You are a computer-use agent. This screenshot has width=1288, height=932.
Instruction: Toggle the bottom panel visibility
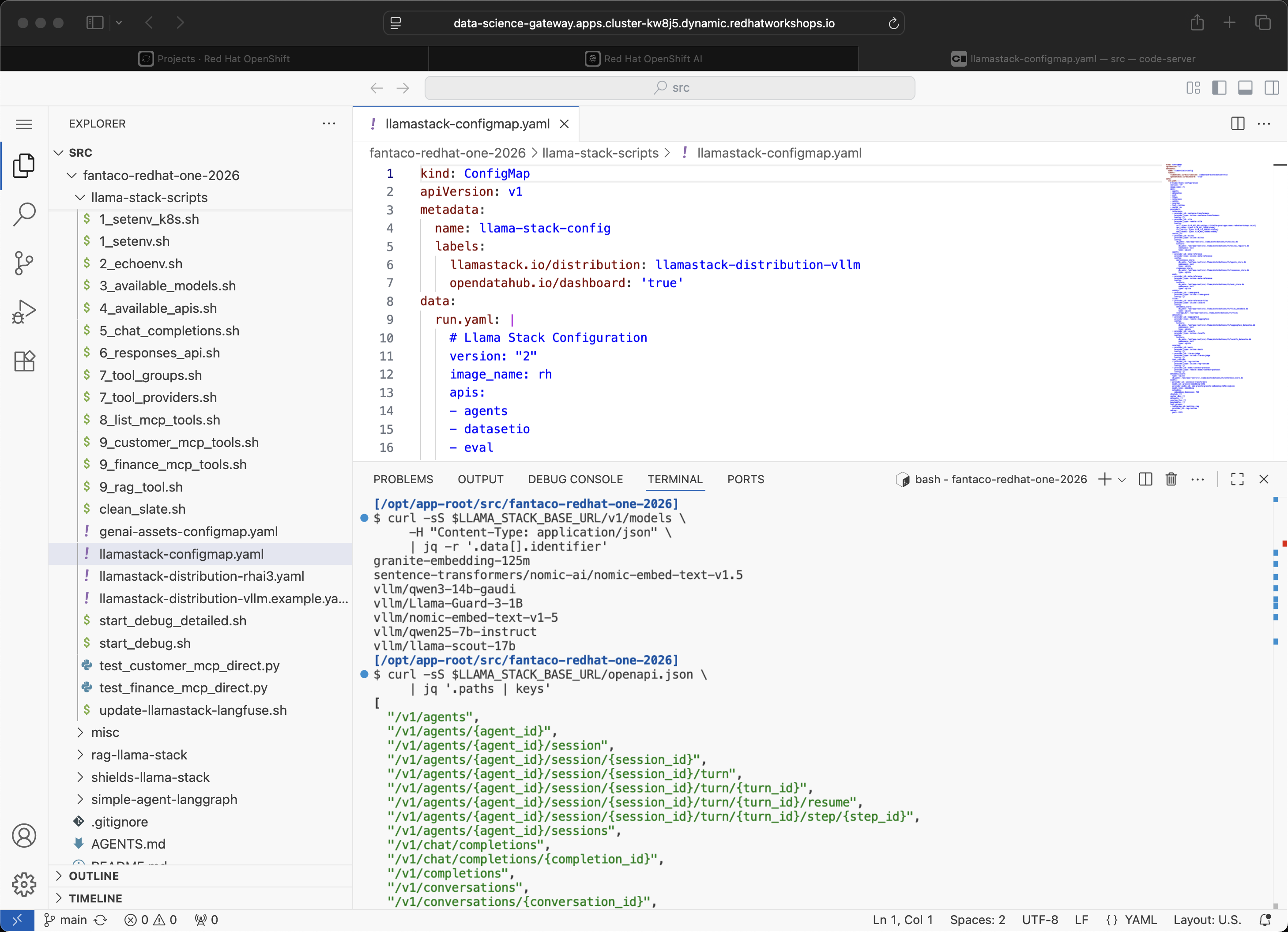[x=1245, y=87]
